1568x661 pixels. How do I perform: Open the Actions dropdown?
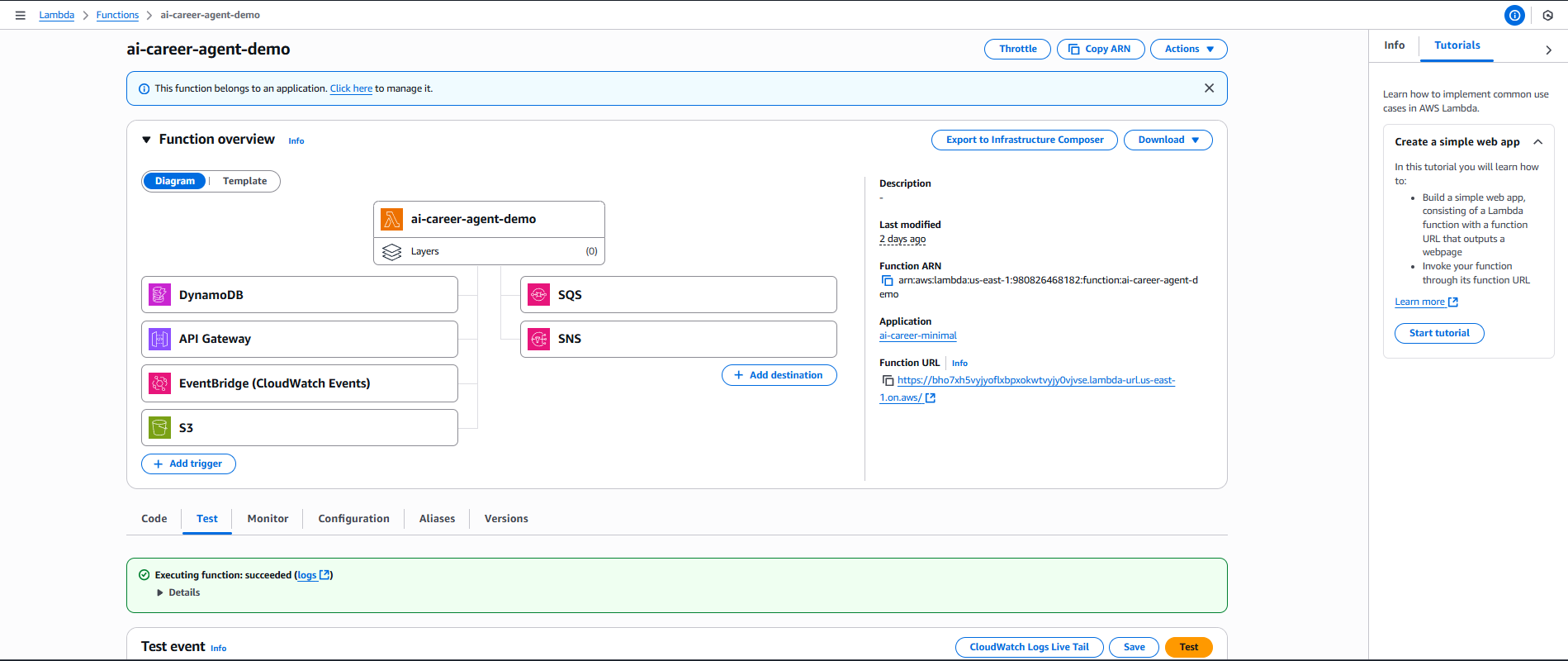click(x=1189, y=50)
